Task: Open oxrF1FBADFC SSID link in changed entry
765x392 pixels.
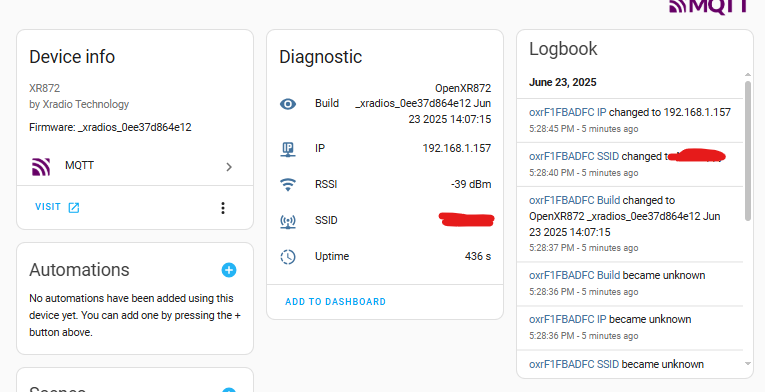Action: (574, 156)
